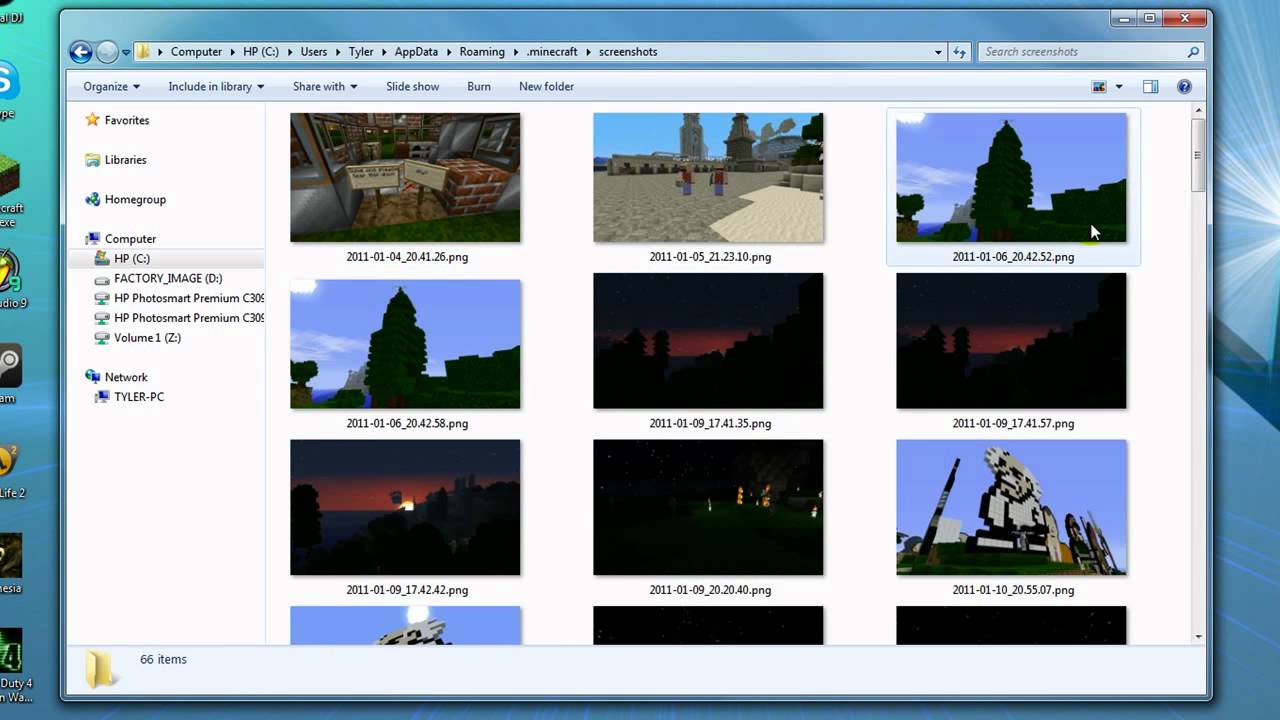Select thumbnail 2011-01-10_20.55.07.png
This screenshot has height=720, width=1280.
point(1011,508)
